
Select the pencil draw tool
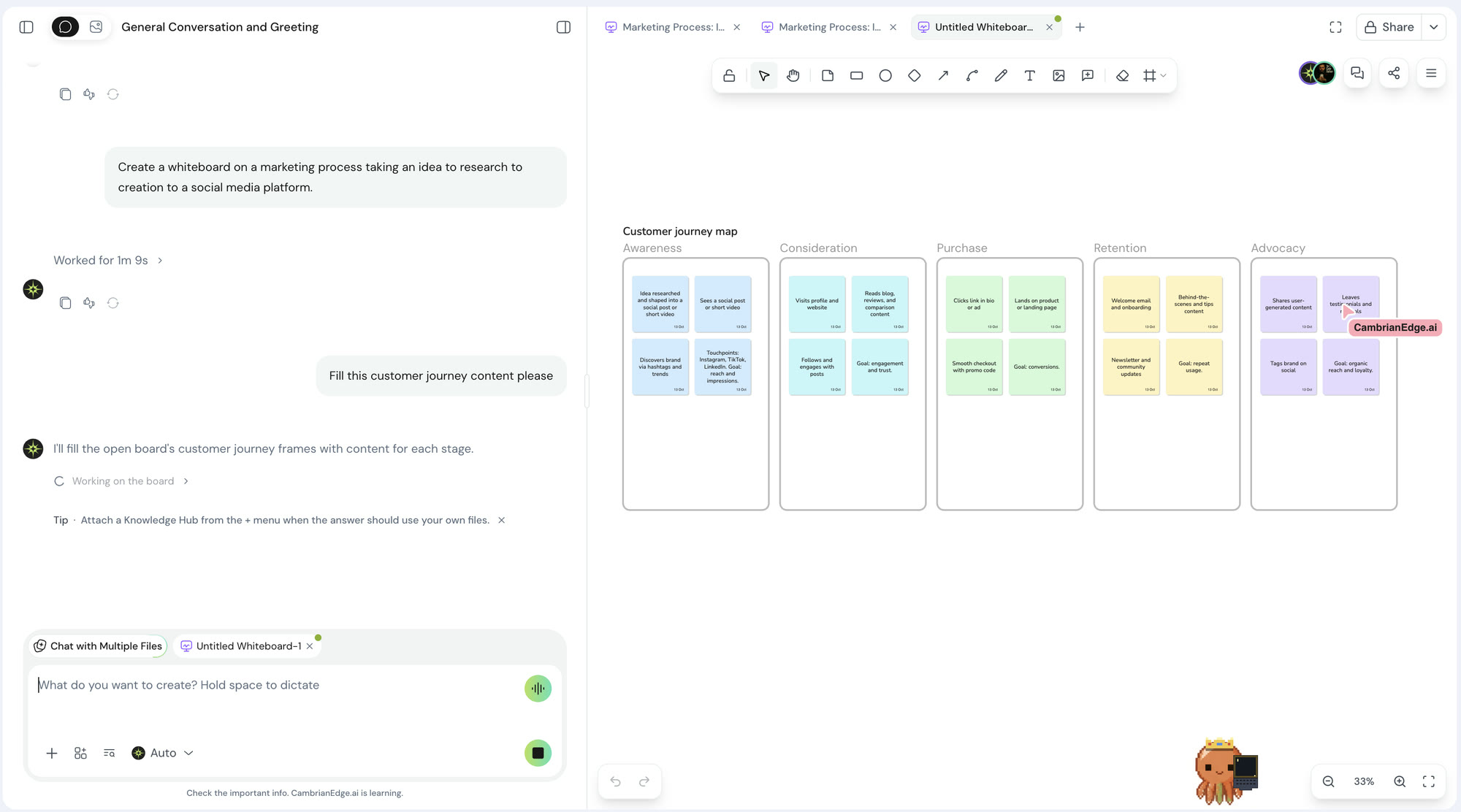[x=1001, y=75]
